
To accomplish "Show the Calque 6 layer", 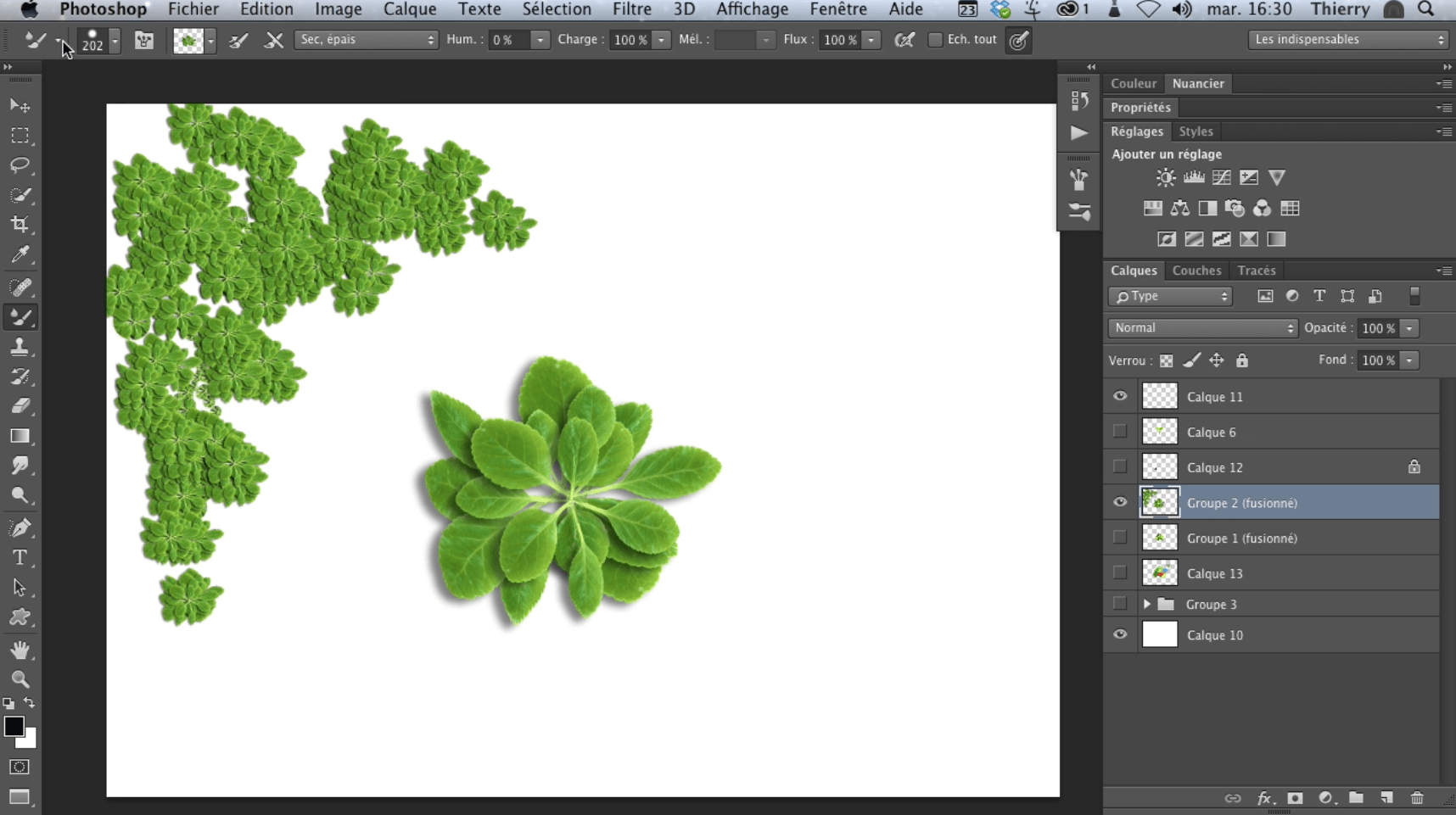I will (x=1120, y=432).
